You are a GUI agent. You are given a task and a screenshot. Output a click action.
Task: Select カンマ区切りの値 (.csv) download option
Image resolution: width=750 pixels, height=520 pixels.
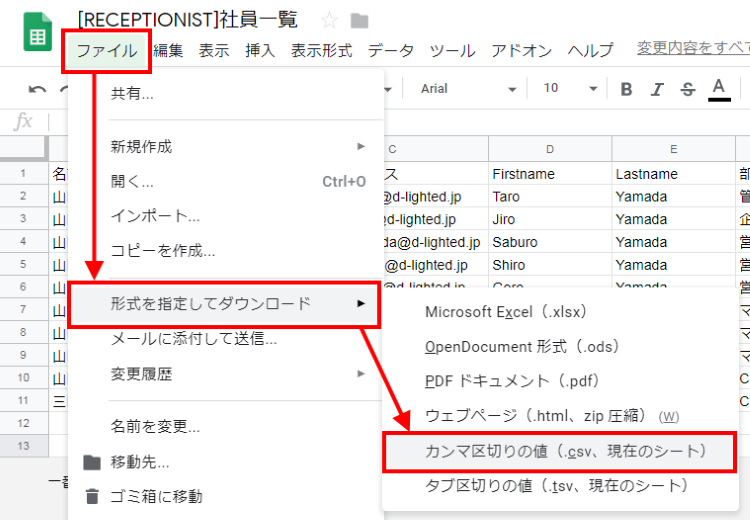point(565,451)
